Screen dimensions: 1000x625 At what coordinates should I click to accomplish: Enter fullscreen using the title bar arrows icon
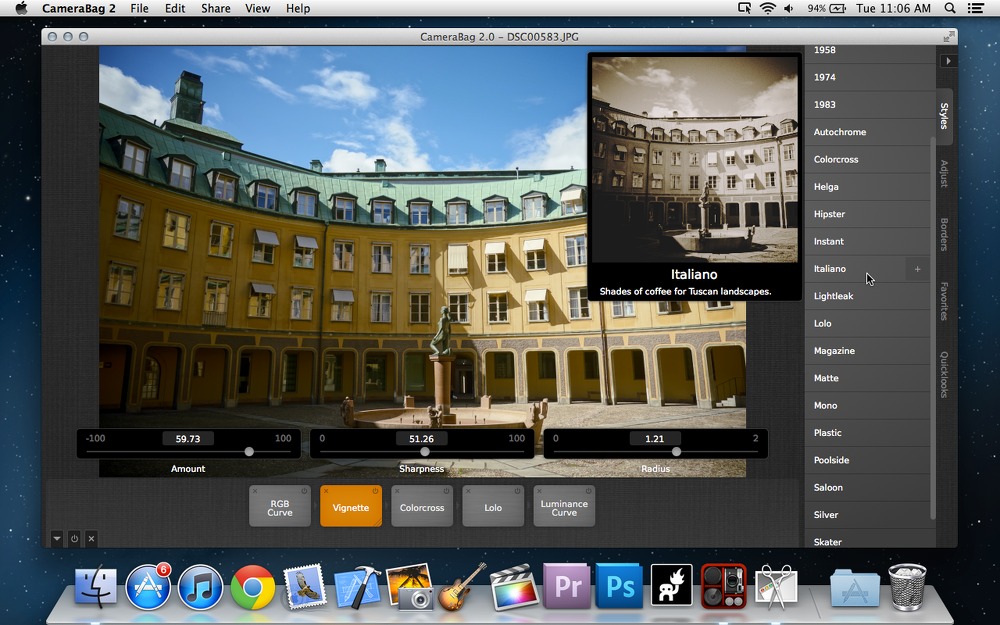point(949,37)
